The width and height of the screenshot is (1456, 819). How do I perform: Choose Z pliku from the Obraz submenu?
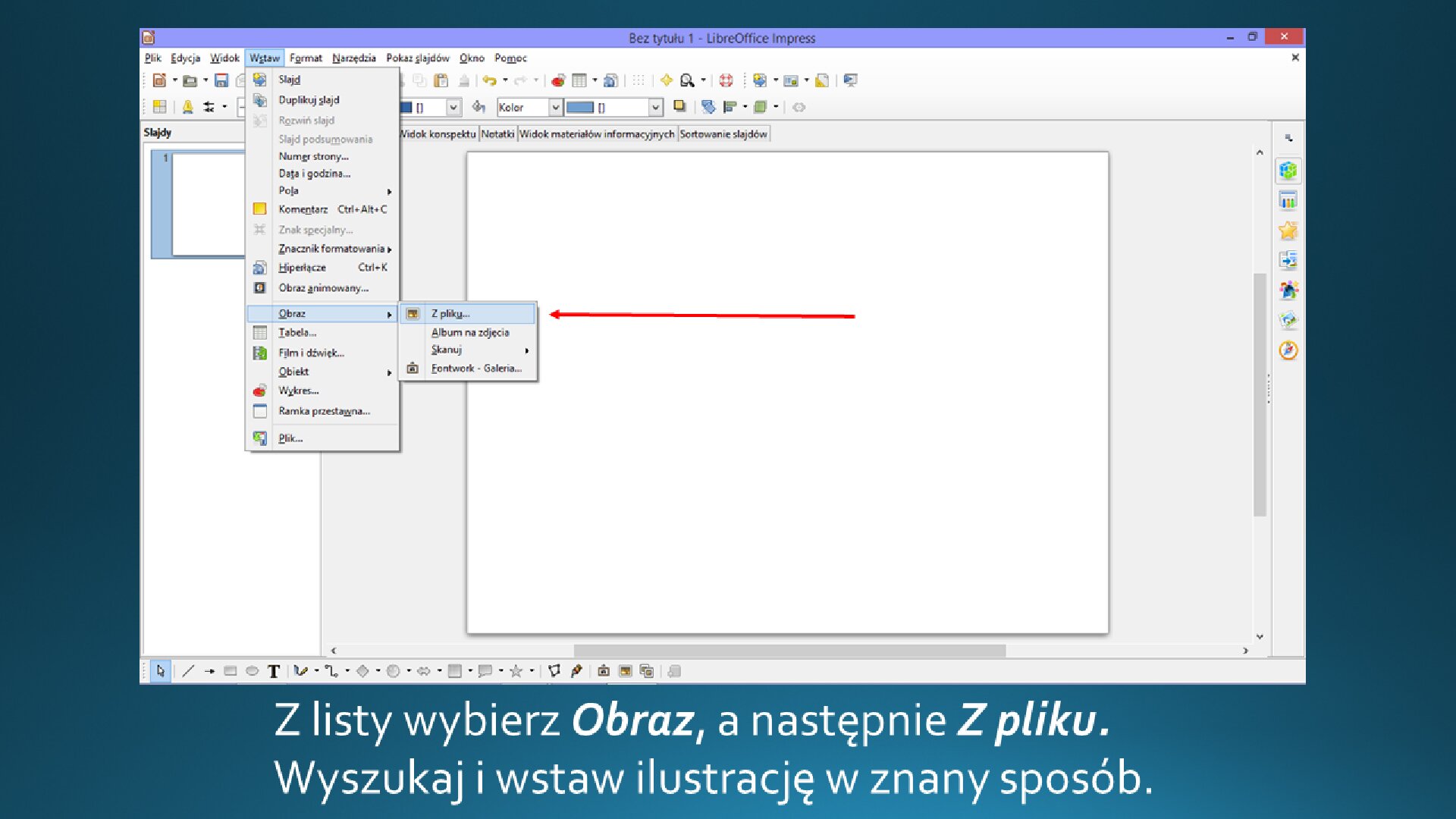coord(451,313)
